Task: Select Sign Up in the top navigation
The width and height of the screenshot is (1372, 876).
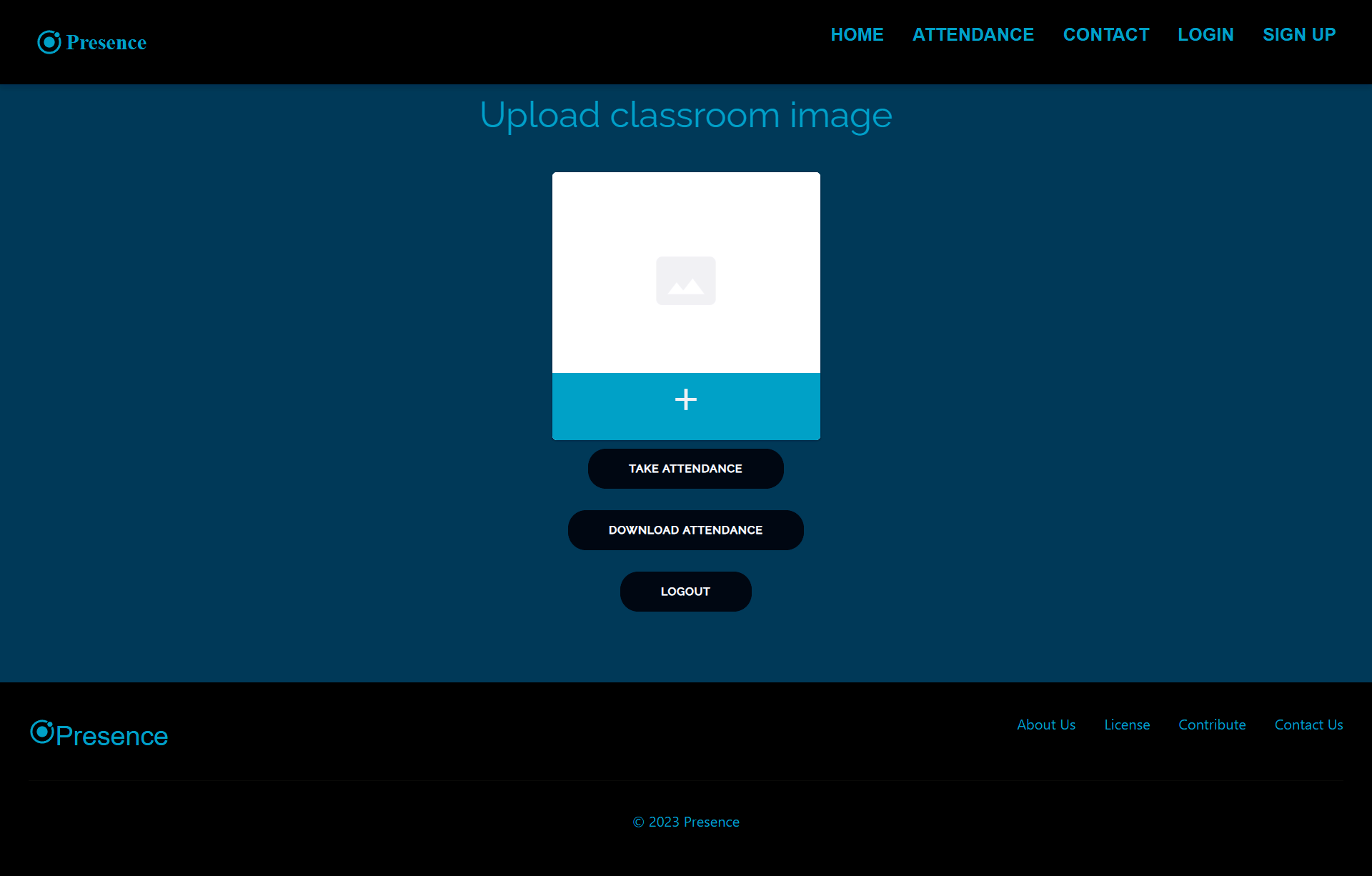Action: [x=1299, y=34]
